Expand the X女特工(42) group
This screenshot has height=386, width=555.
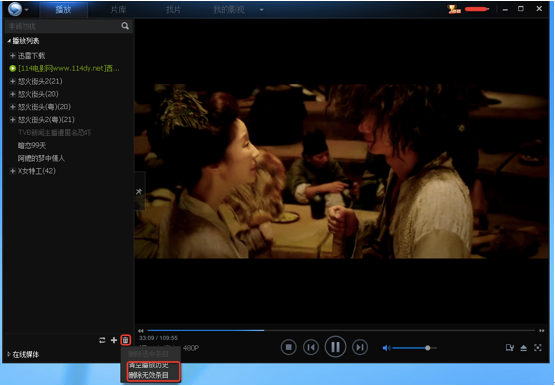pyautogui.click(x=12, y=171)
